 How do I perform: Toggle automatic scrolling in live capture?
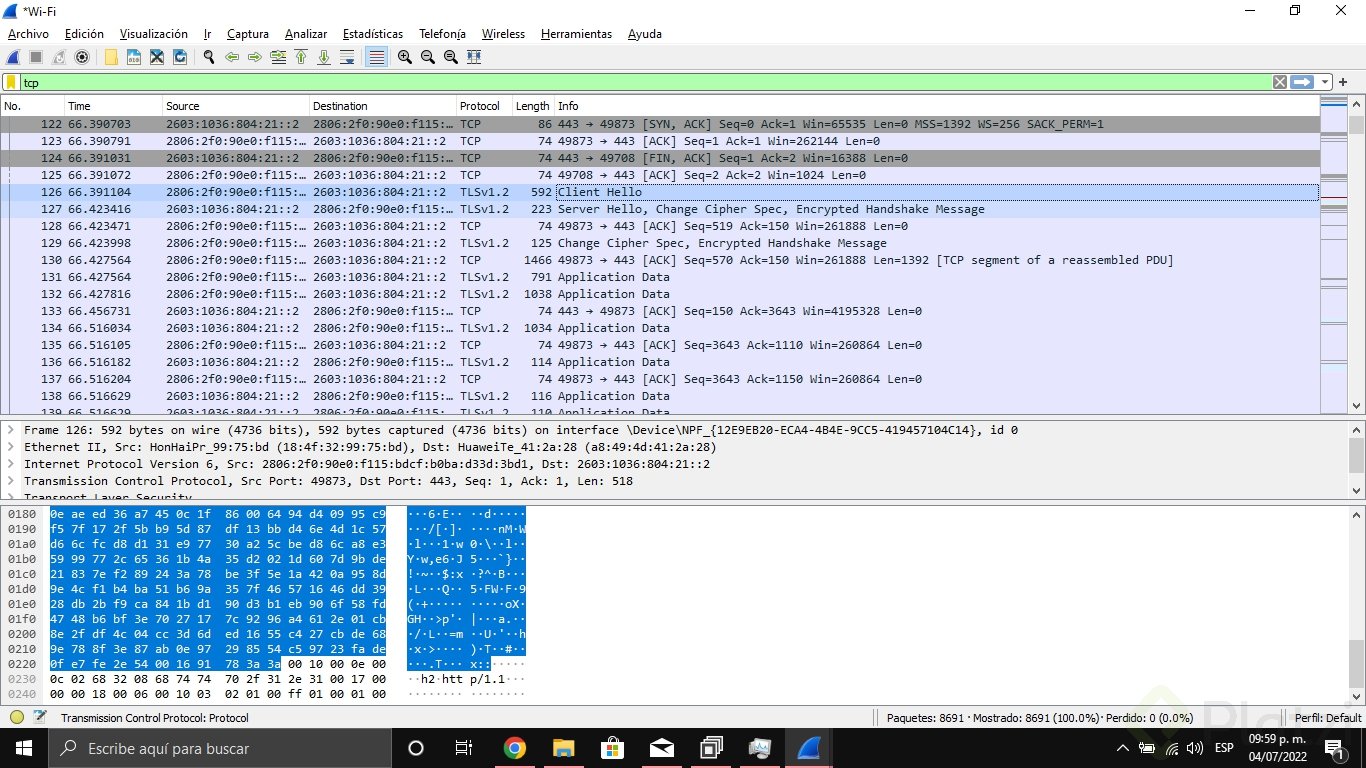pyautogui.click(x=348, y=57)
